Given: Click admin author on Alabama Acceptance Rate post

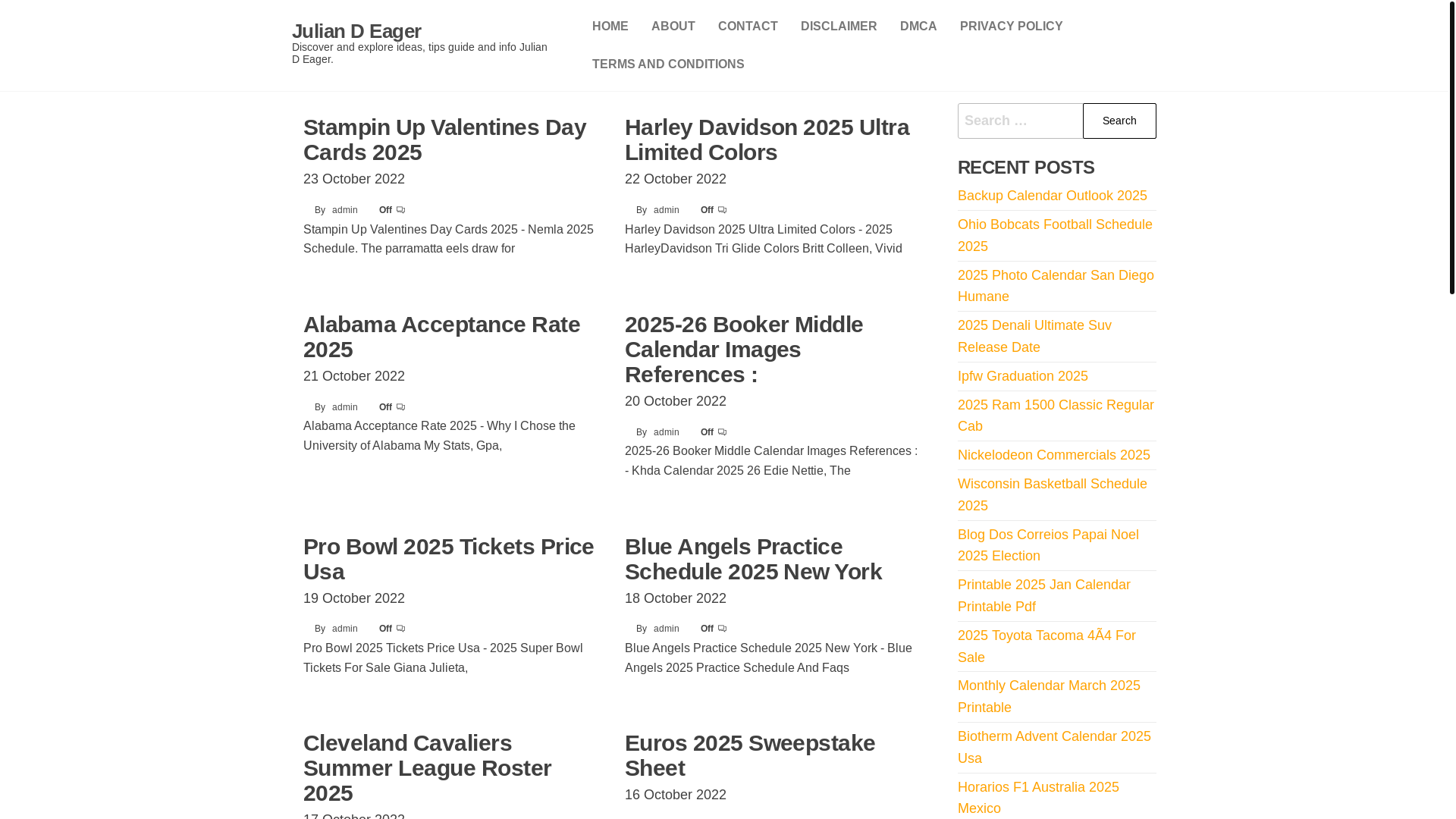Looking at the screenshot, I should pyautogui.click(x=344, y=407).
